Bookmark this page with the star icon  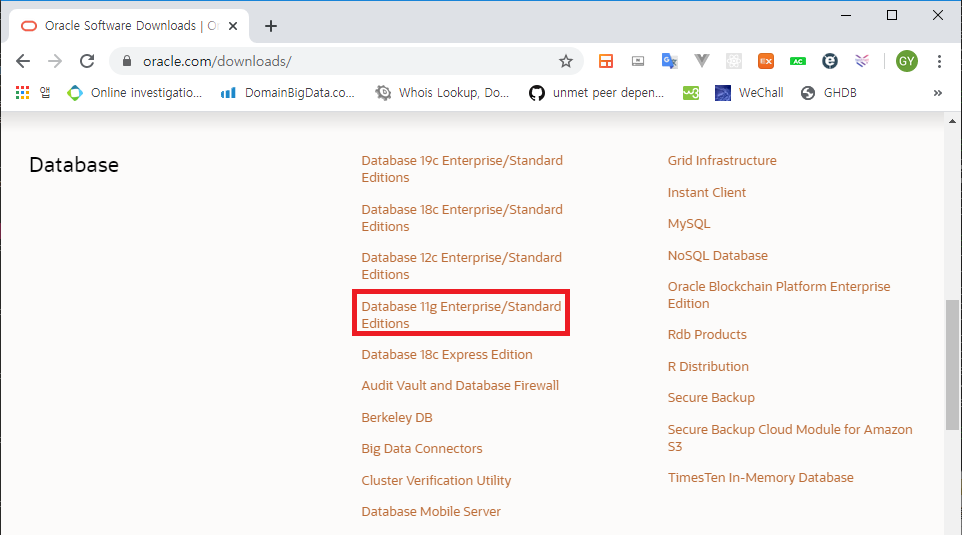click(x=566, y=61)
